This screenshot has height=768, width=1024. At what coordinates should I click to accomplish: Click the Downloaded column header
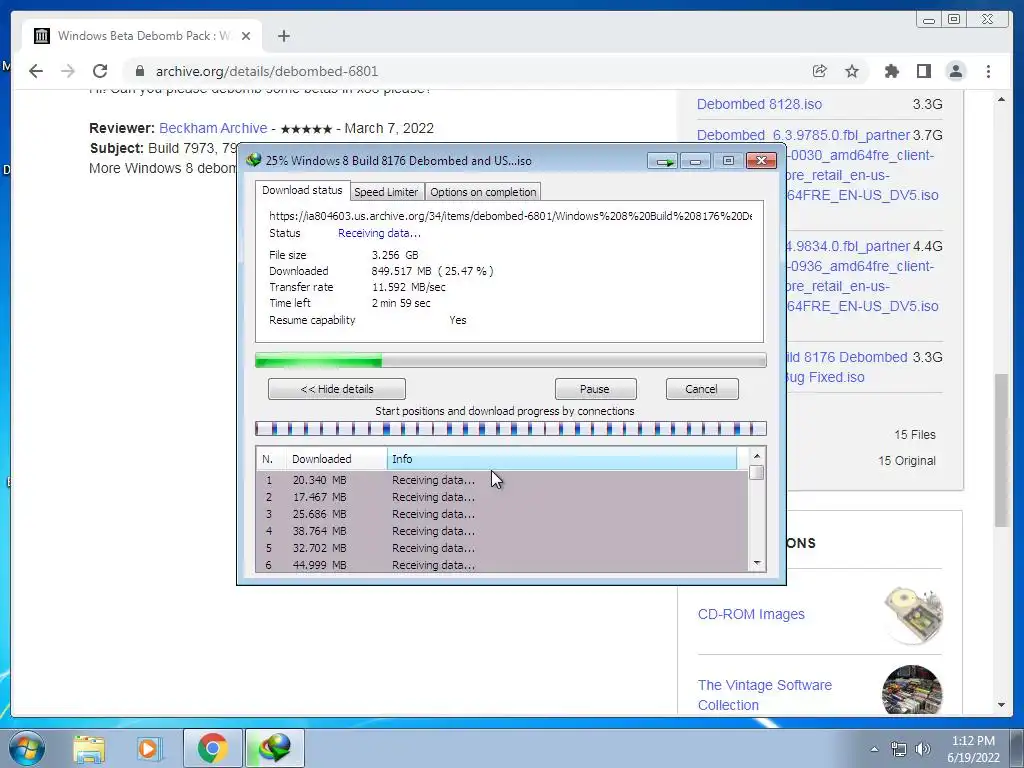(336, 459)
